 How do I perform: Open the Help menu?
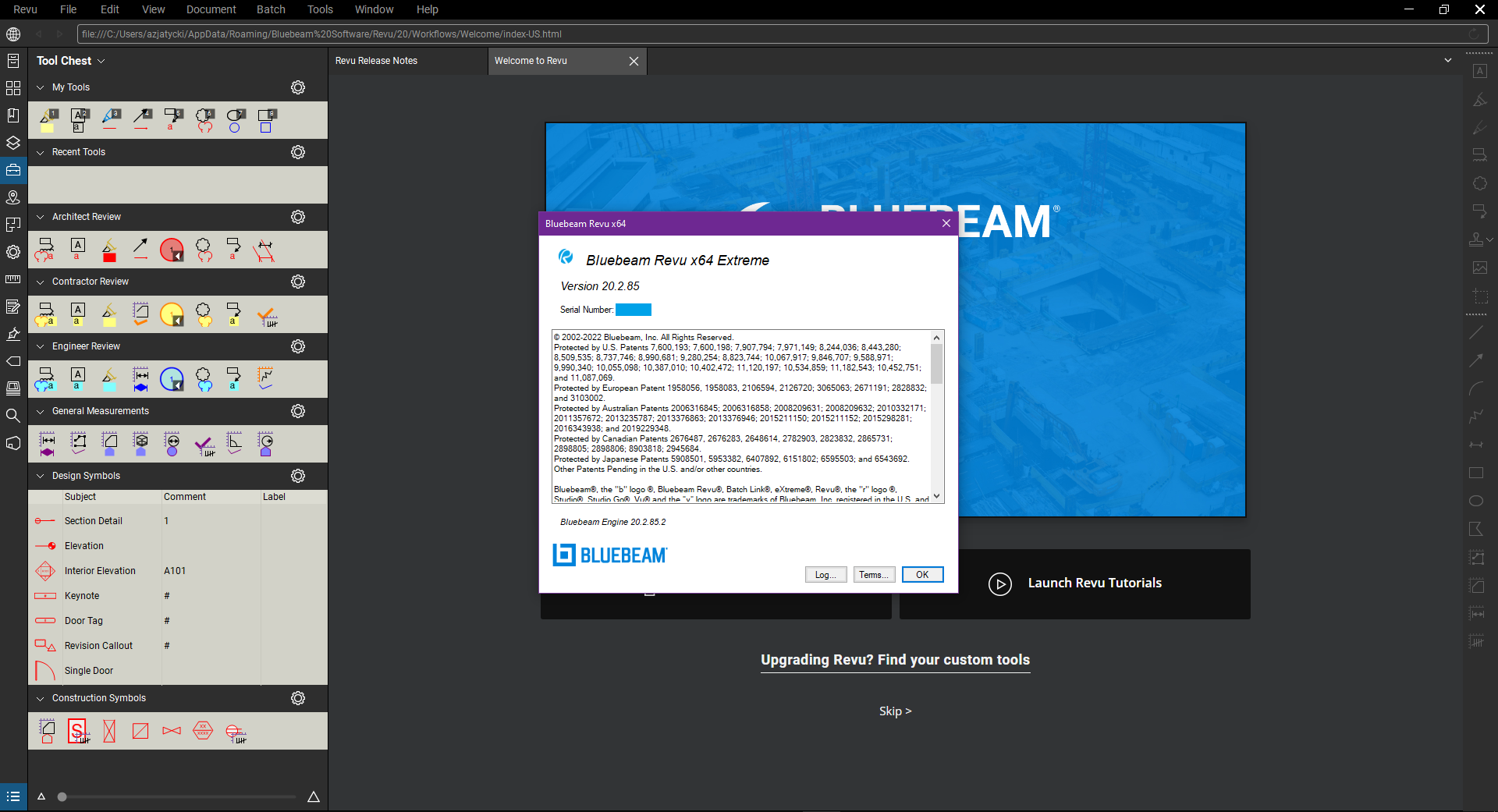pyautogui.click(x=427, y=9)
